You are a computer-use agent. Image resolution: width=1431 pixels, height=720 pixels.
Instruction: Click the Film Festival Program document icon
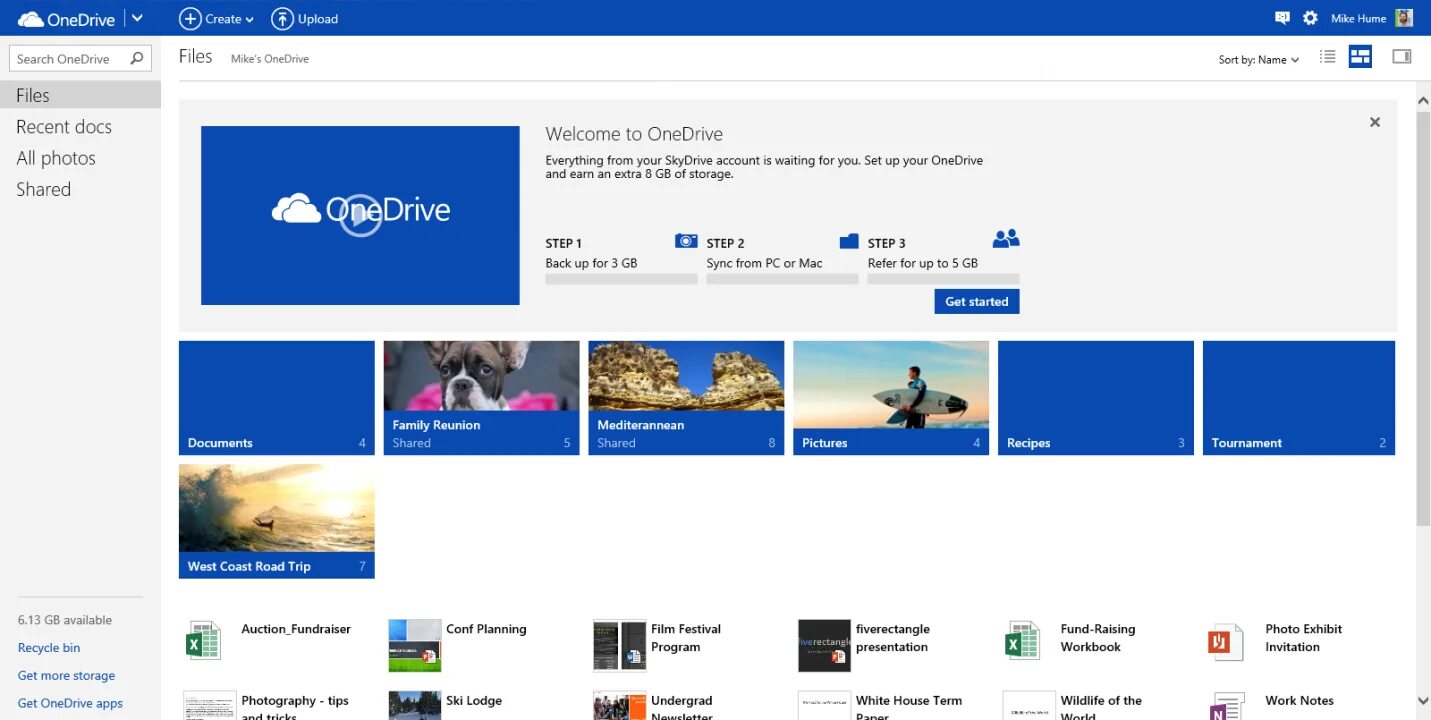(620, 645)
